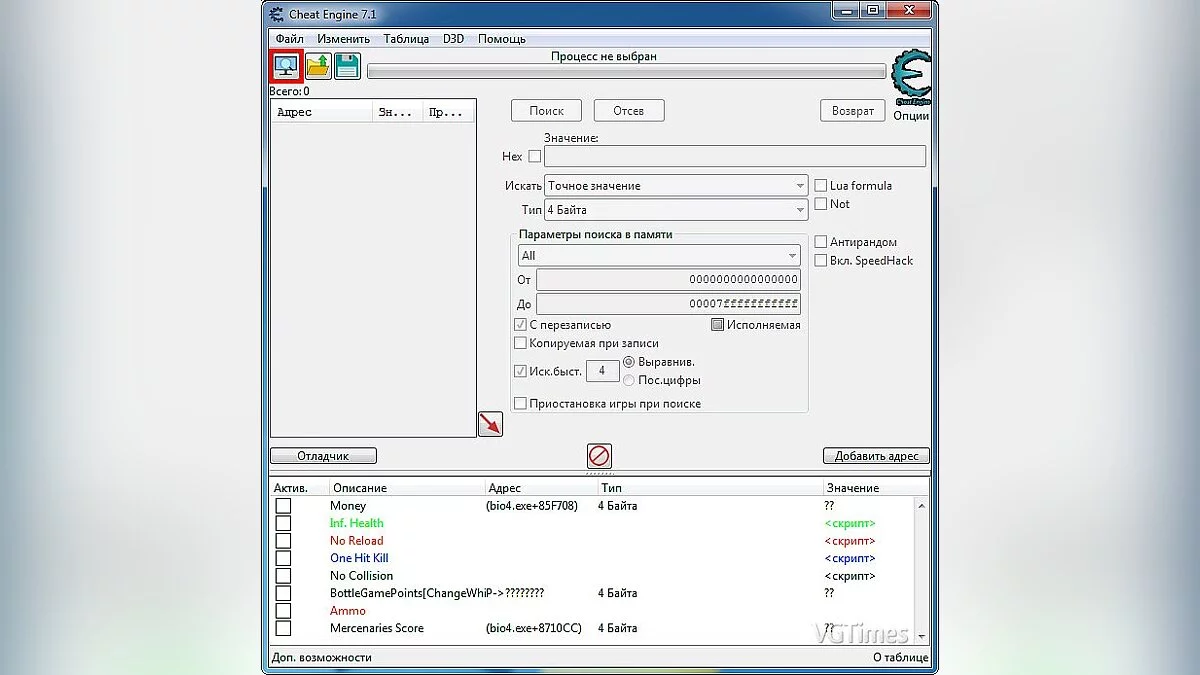Click the (bio4.exe+85F708) address cell

pos(532,506)
